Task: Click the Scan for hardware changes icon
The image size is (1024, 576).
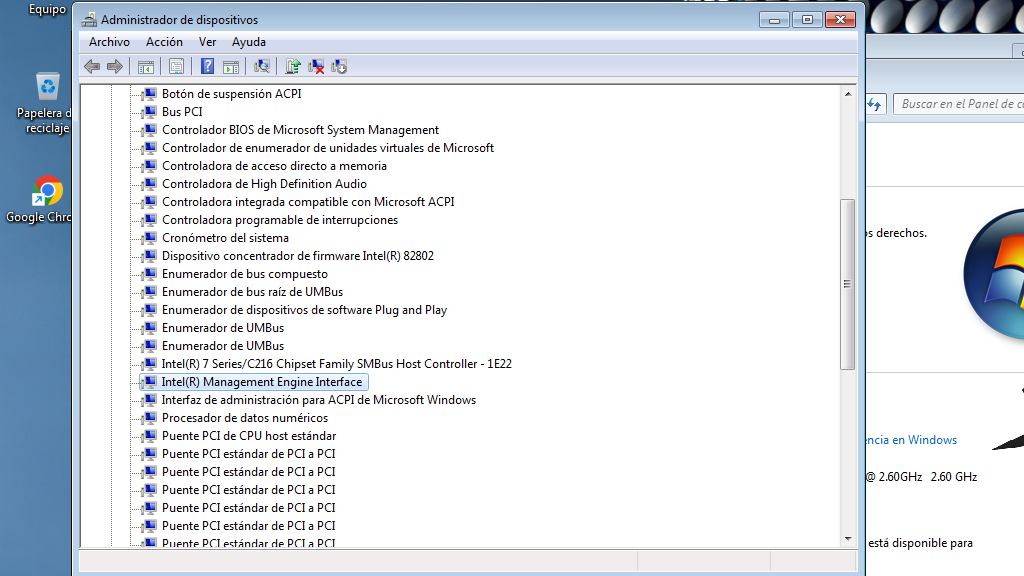Action: pyautogui.click(x=262, y=66)
